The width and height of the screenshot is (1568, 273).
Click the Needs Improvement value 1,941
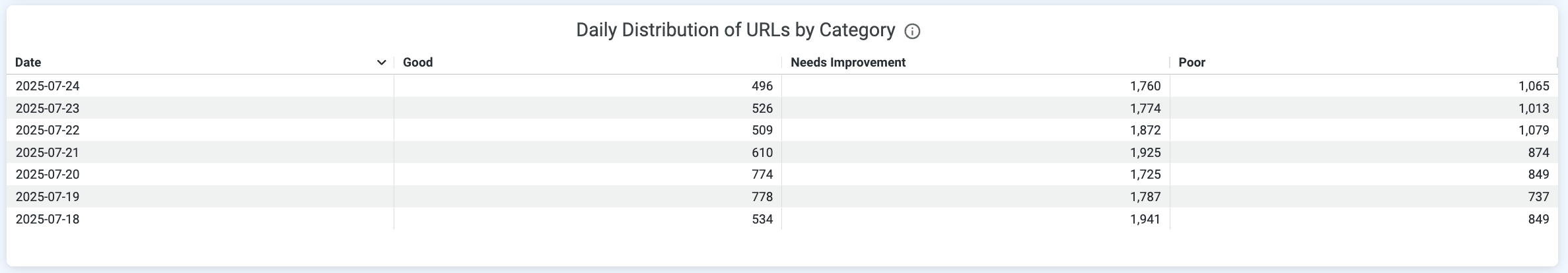1145,220
